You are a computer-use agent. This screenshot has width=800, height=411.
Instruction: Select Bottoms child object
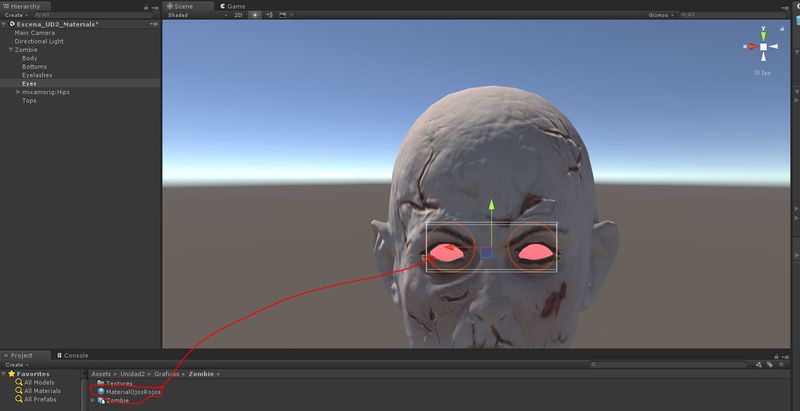(35, 67)
